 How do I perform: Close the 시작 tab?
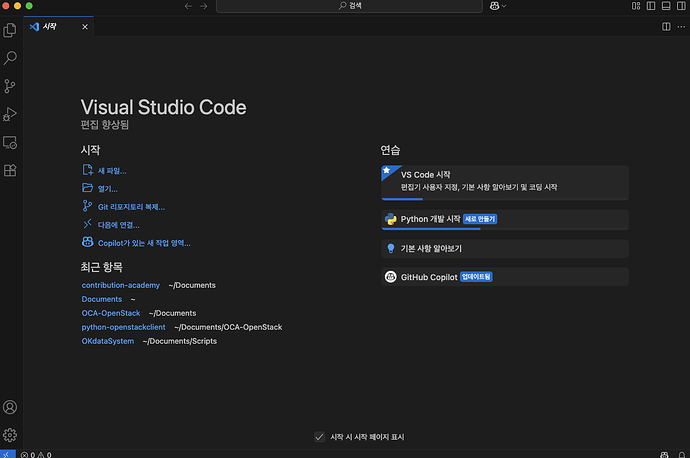point(85,27)
